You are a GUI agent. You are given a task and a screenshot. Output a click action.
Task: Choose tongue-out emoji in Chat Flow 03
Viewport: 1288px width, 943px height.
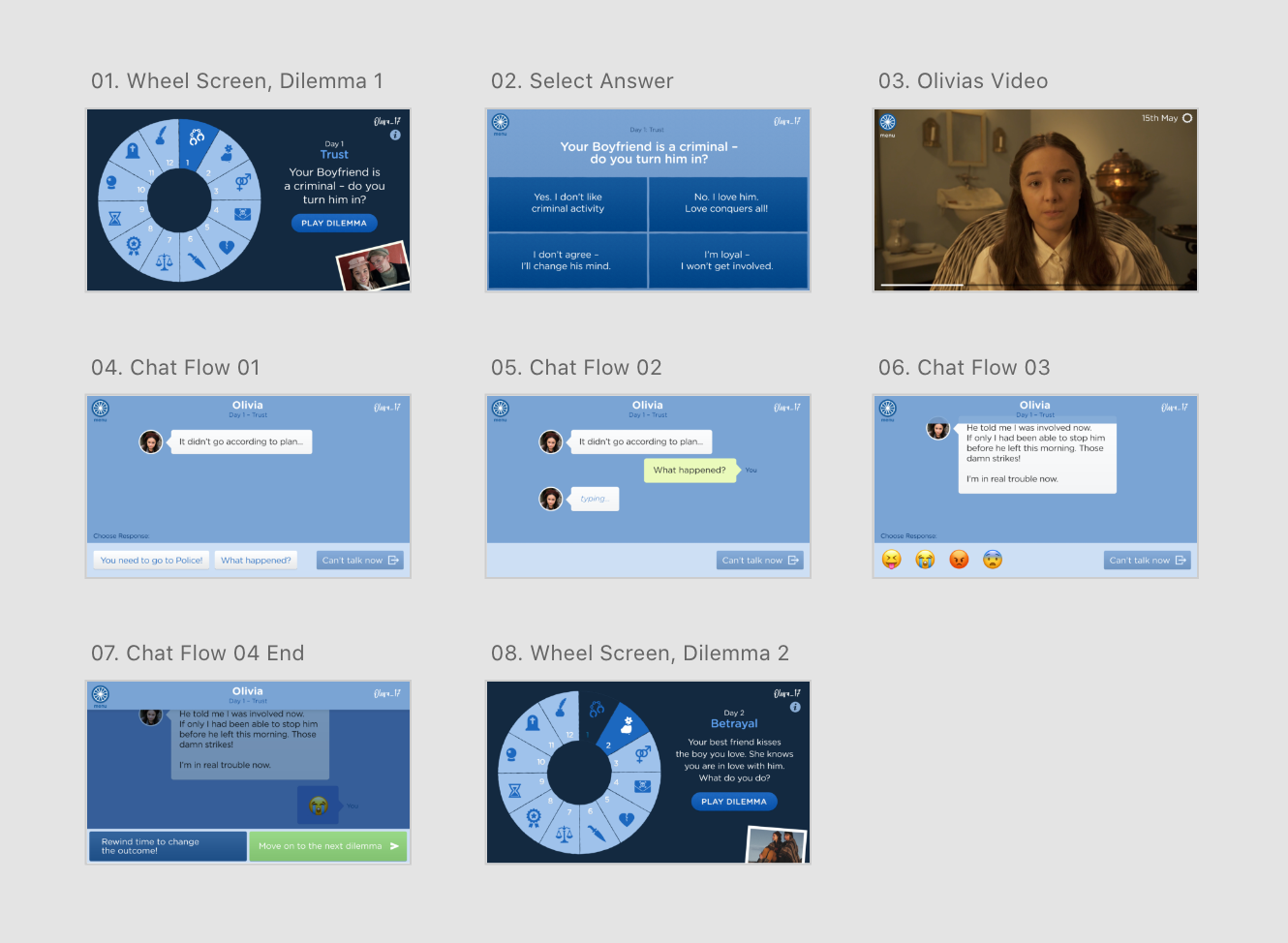click(892, 560)
